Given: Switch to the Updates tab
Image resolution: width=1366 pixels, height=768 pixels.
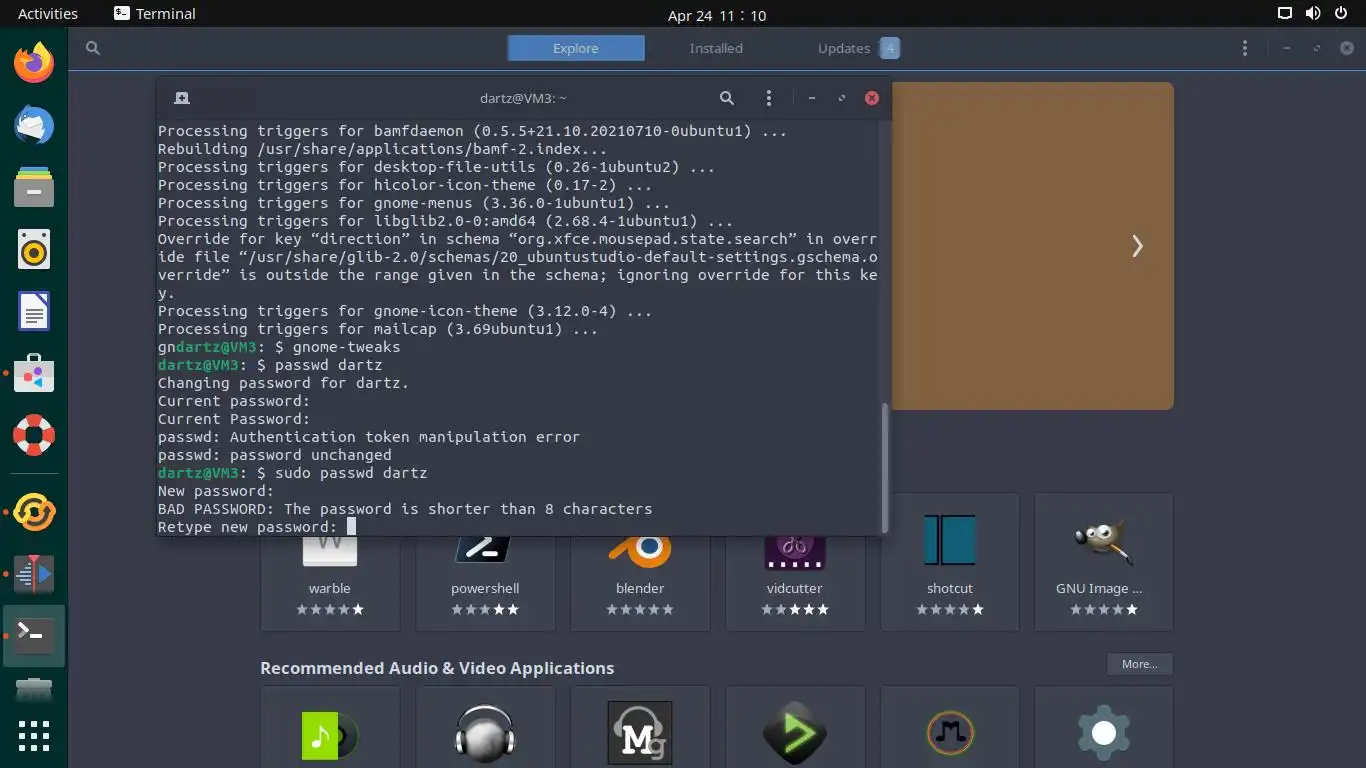Looking at the screenshot, I should tap(857, 48).
